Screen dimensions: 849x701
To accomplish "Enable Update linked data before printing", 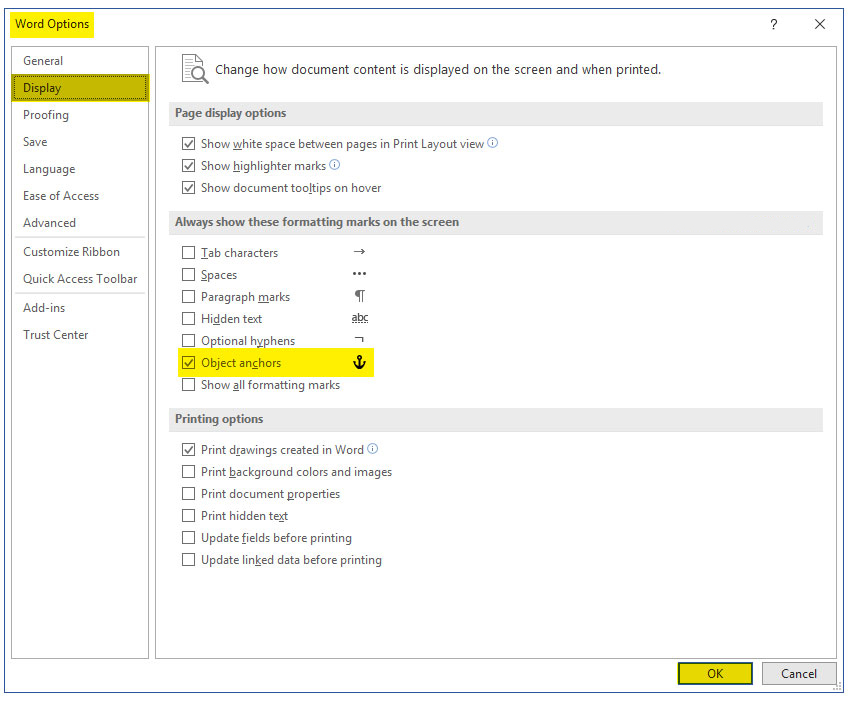I will point(188,560).
